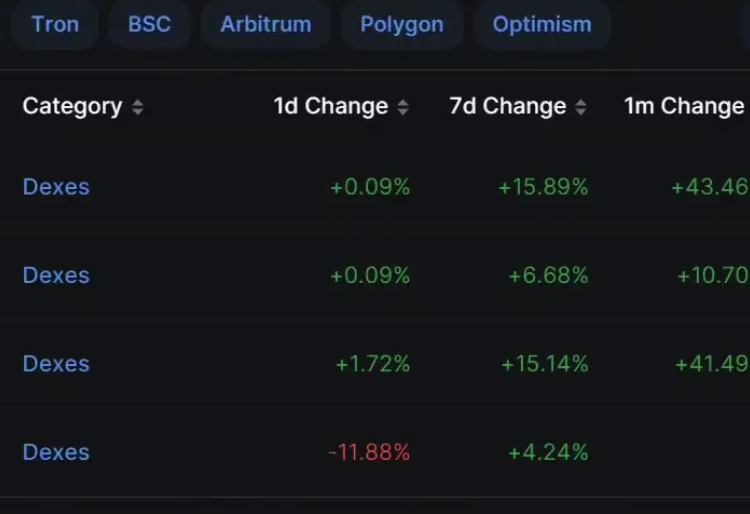This screenshot has width=750, height=514.
Task: Select the +4.24% 7d change value
Action: coord(548,452)
